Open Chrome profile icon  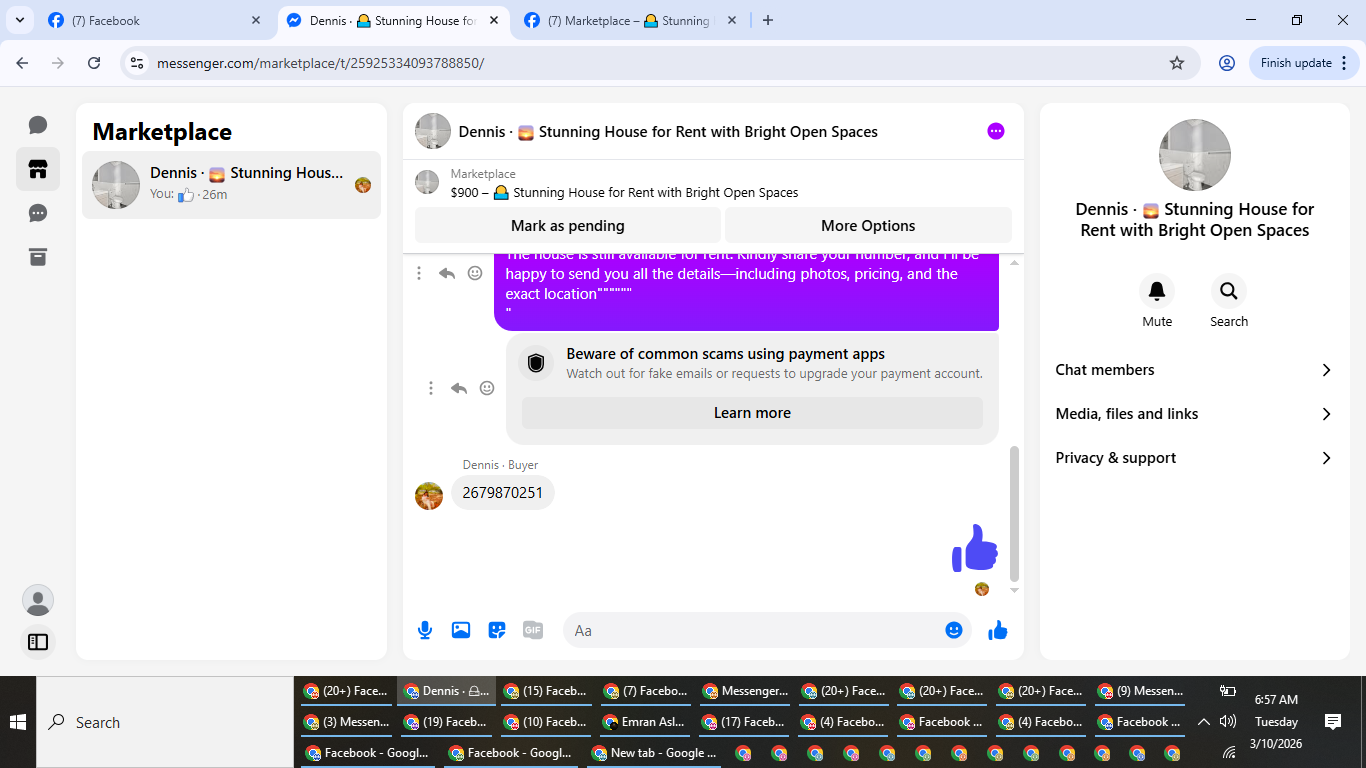1227,63
